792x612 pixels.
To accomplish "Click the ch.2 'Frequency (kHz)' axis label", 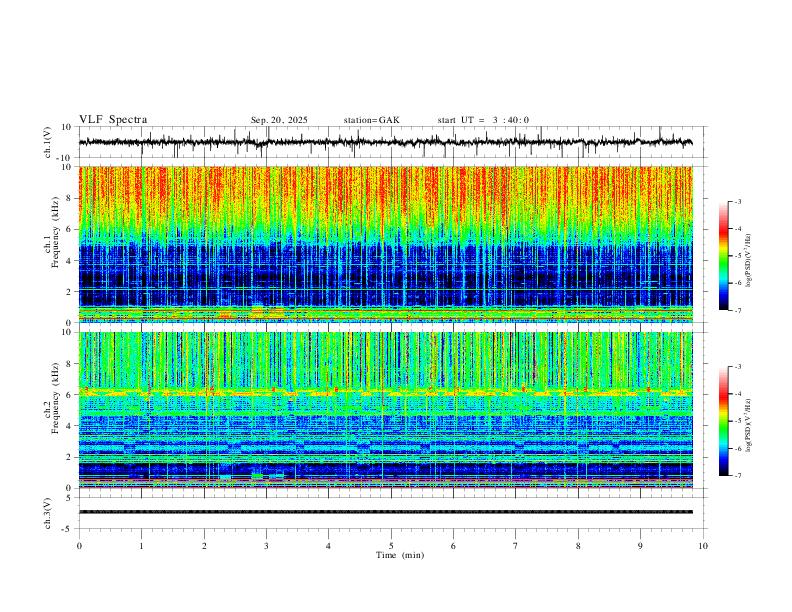I will (x=55, y=398).
